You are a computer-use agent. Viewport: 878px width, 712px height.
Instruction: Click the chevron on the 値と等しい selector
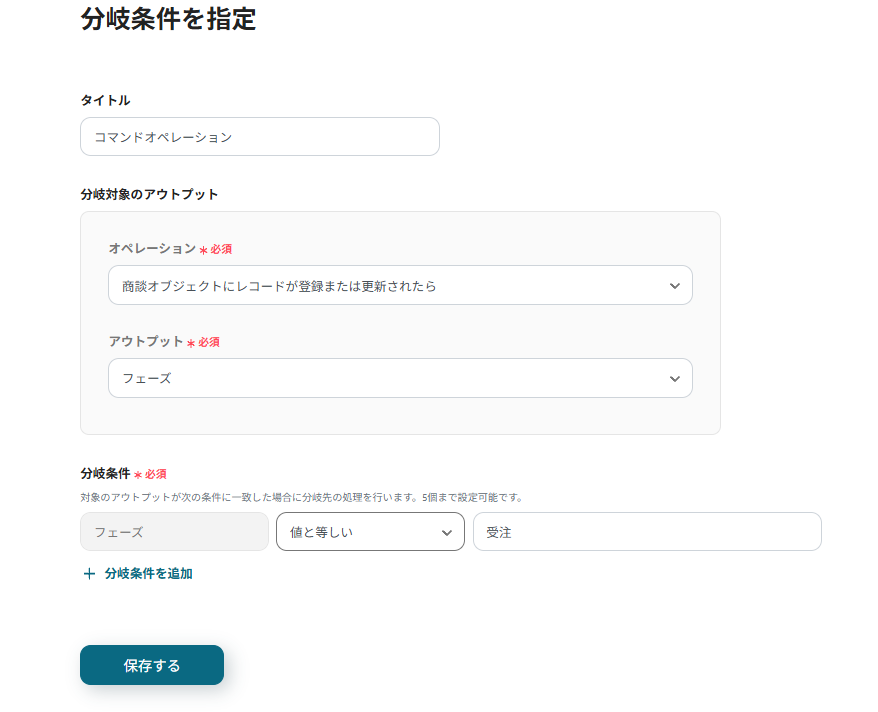pos(449,531)
